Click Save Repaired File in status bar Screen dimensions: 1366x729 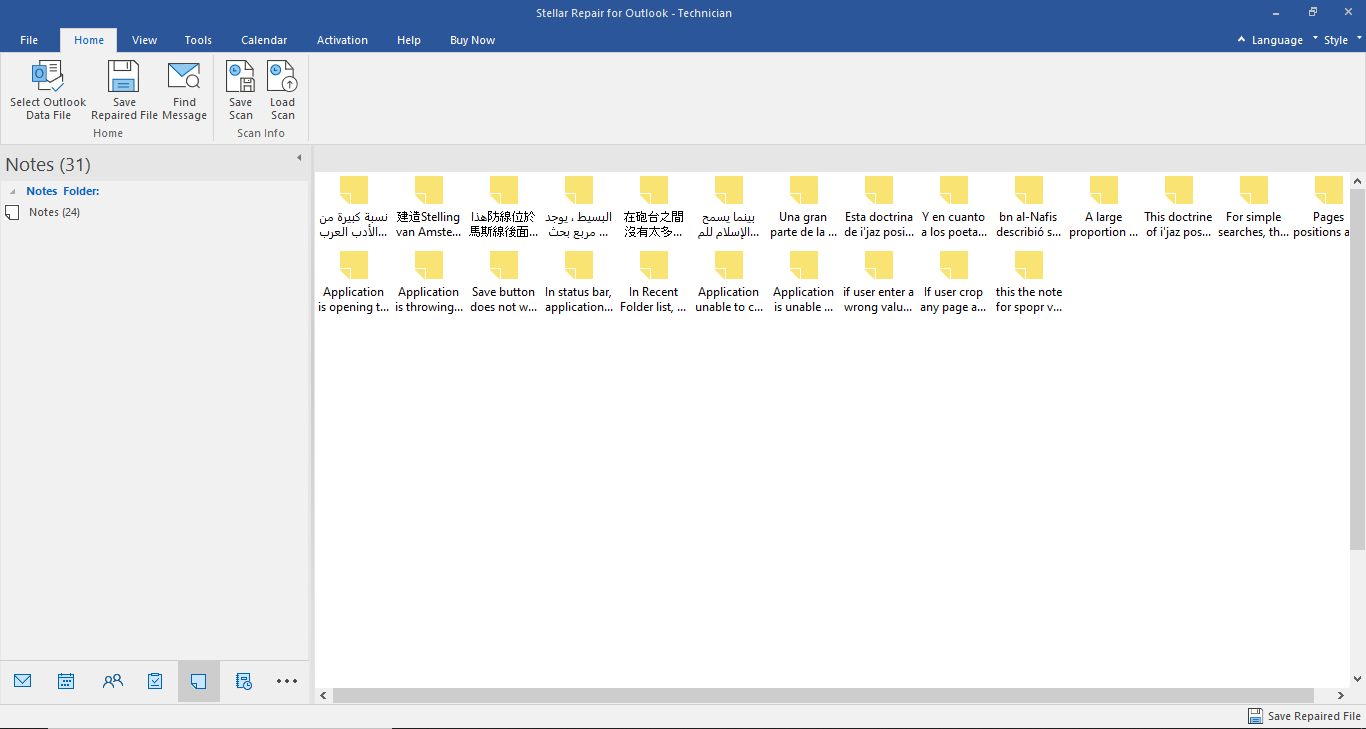pos(1304,716)
